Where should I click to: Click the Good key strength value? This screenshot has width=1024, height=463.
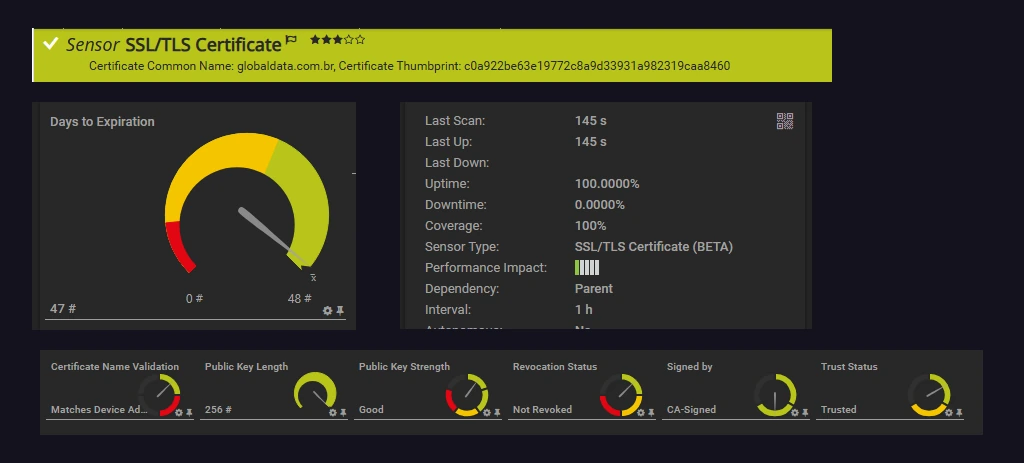pyautogui.click(x=371, y=409)
